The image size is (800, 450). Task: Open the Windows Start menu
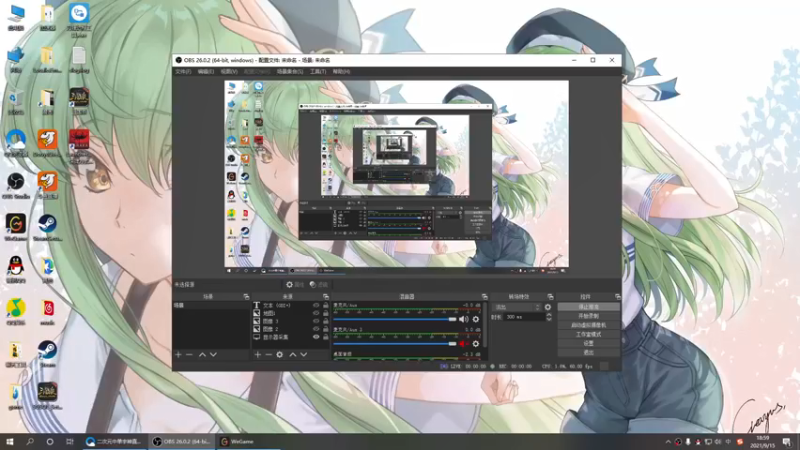pyautogui.click(x=10, y=442)
